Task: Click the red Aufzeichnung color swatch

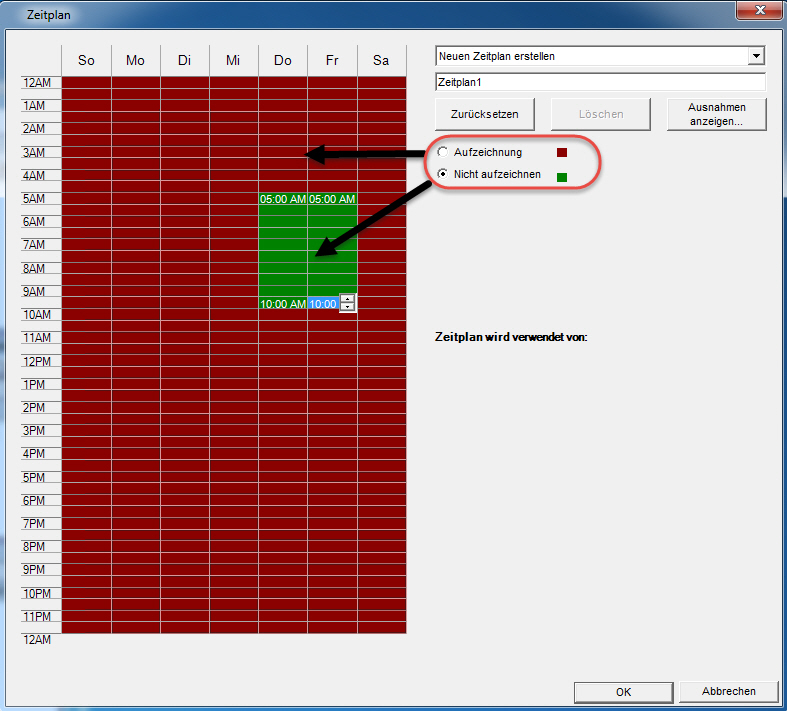Action: click(x=562, y=153)
